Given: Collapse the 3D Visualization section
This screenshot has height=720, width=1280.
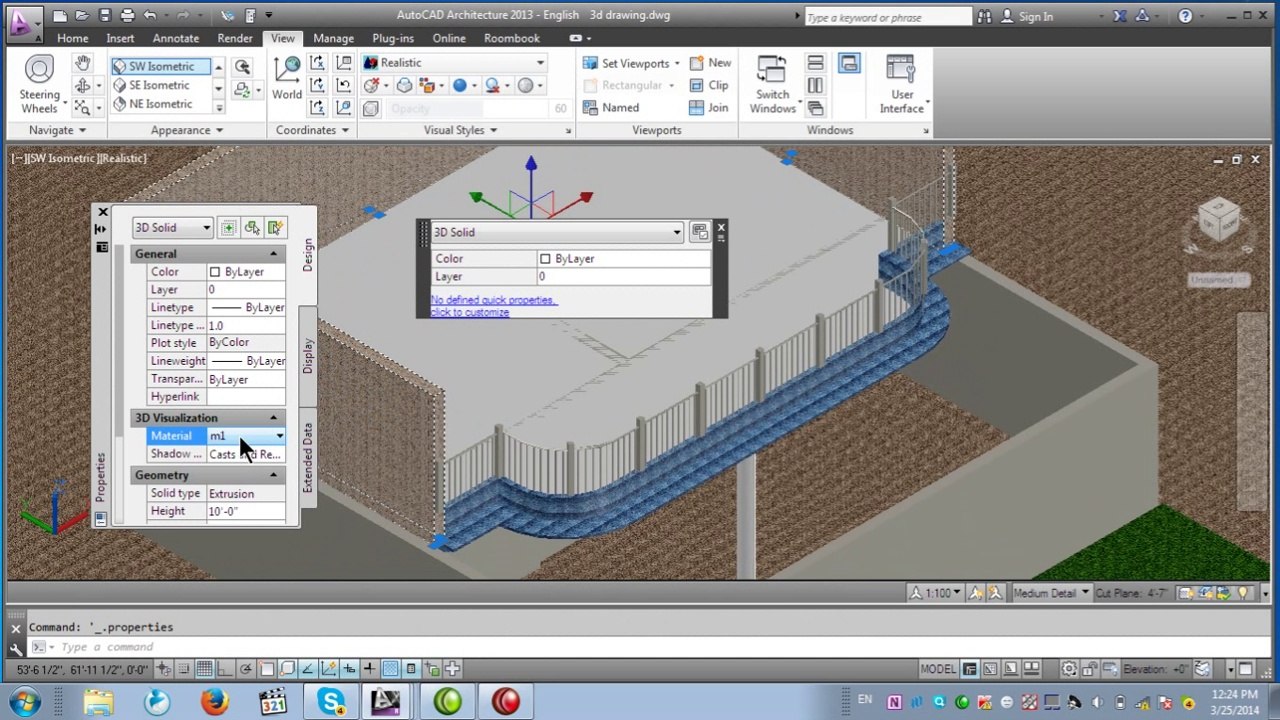Looking at the screenshot, I should pyautogui.click(x=273, y=418).
